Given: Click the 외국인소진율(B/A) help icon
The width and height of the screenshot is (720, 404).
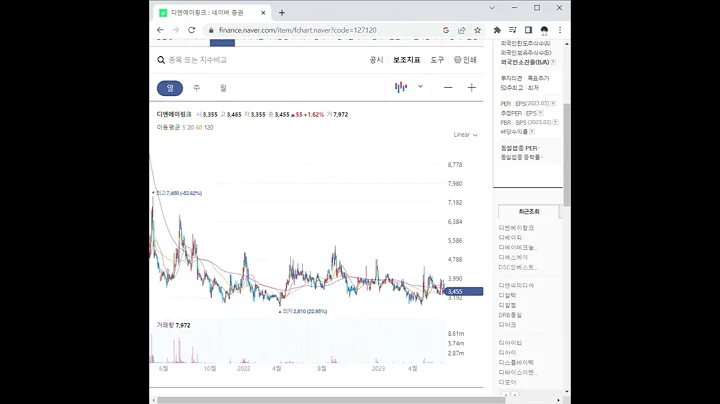Looking at the screenshot, I should 553,62.
